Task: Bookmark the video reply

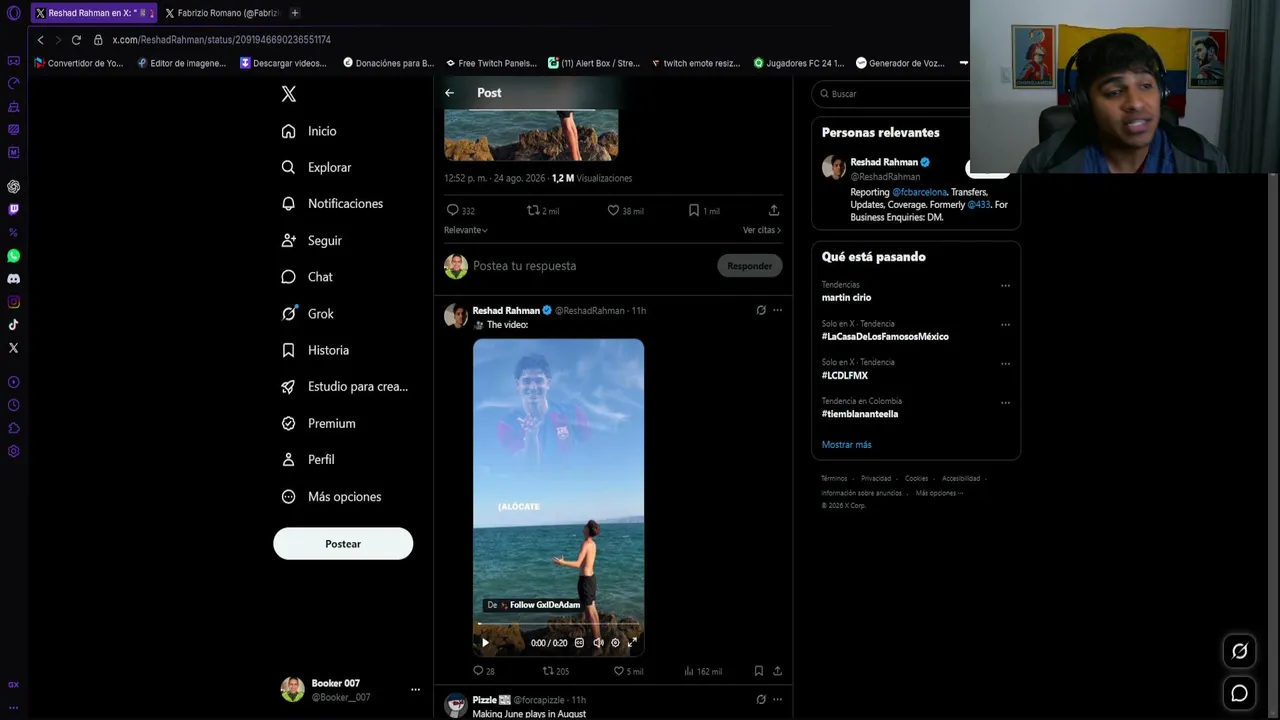Action: [x=759, y=671]
